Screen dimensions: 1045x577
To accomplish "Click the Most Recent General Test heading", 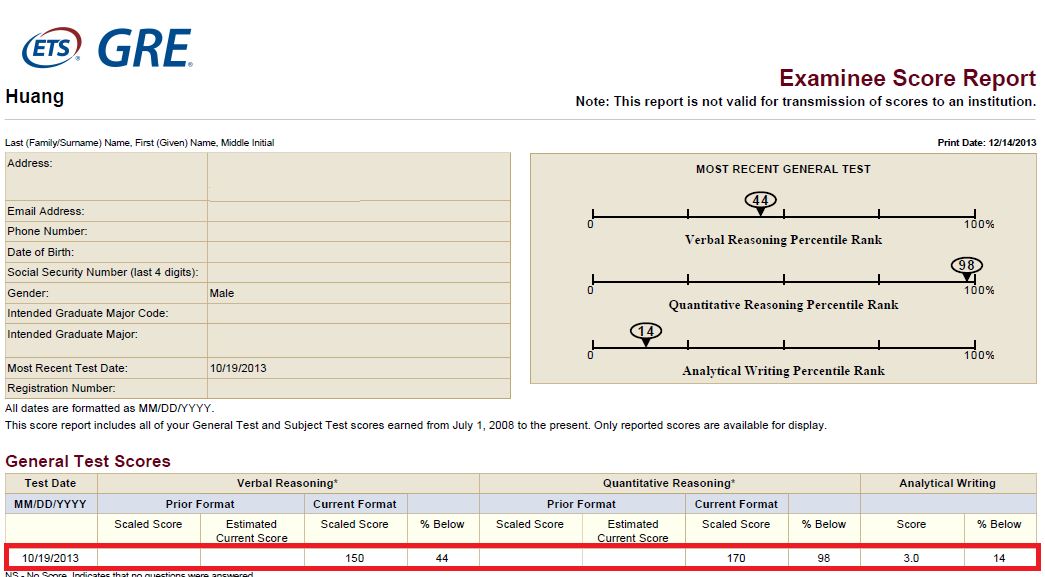I will click(x=783, y=169).
